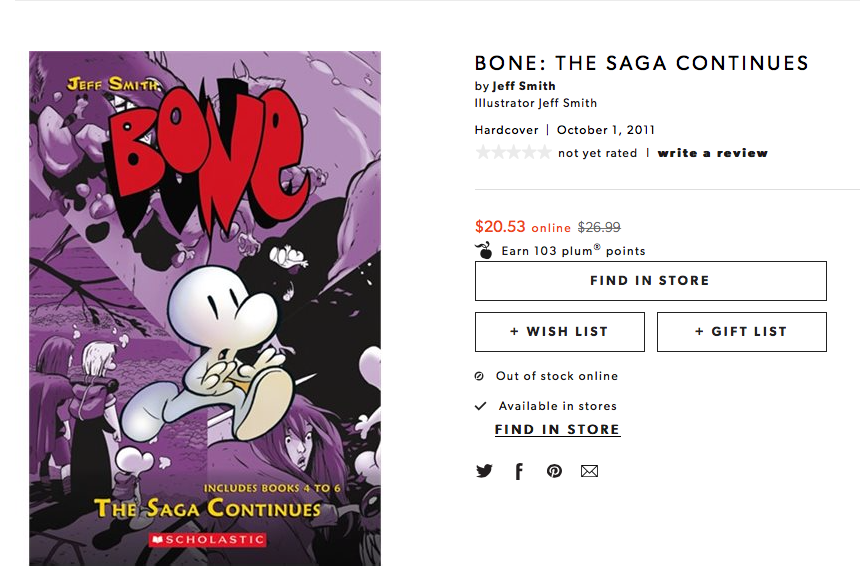The height and width of the screenshot is (578, 860).
Task: Click the Illustrator Jeff Smith text
Action: tap(536, 103)
